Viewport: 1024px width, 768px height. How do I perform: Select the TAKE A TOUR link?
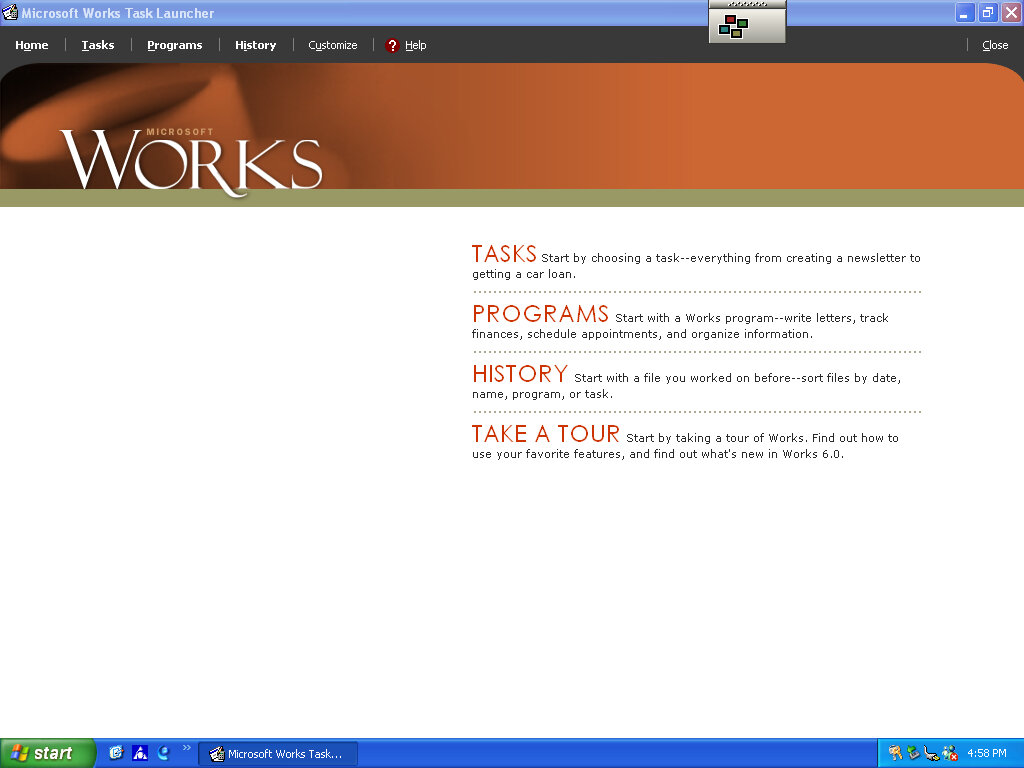tap(546, 434)
